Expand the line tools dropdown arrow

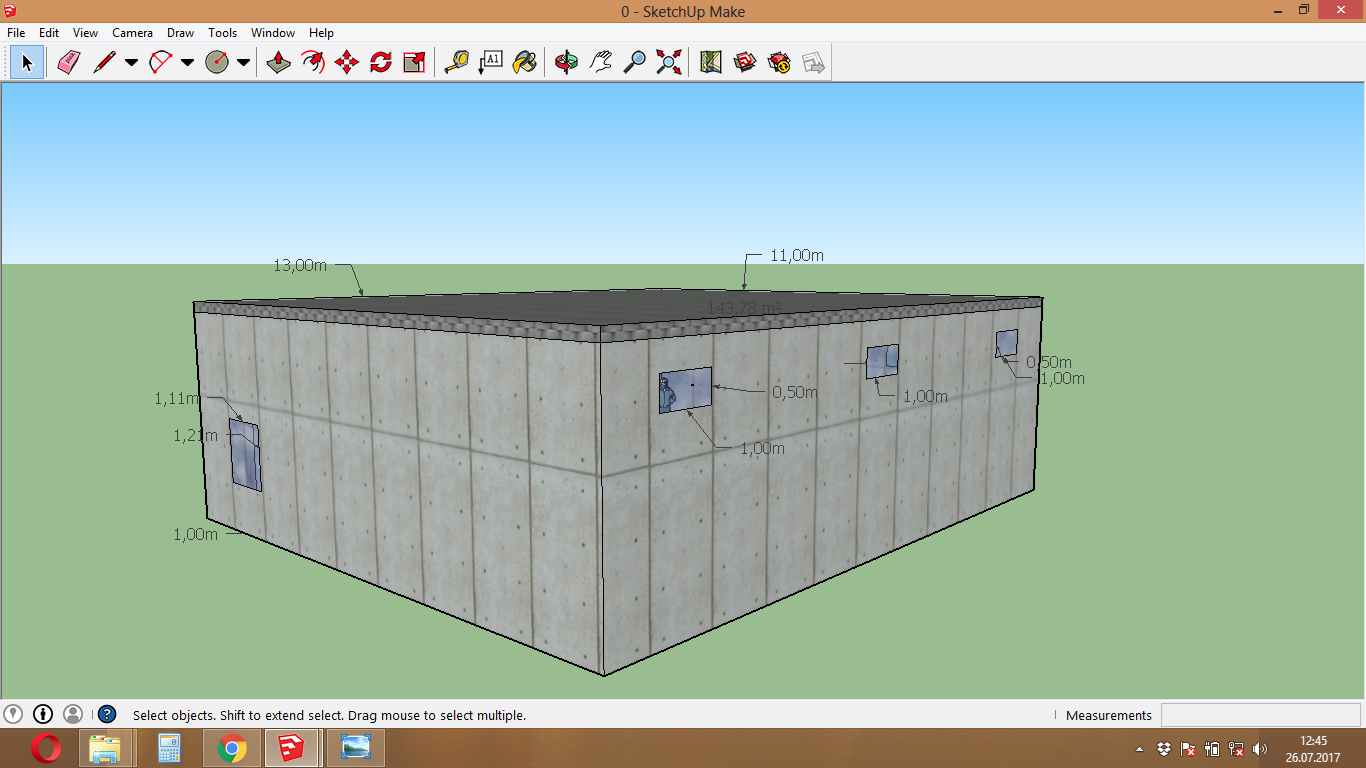pos(131,63)
